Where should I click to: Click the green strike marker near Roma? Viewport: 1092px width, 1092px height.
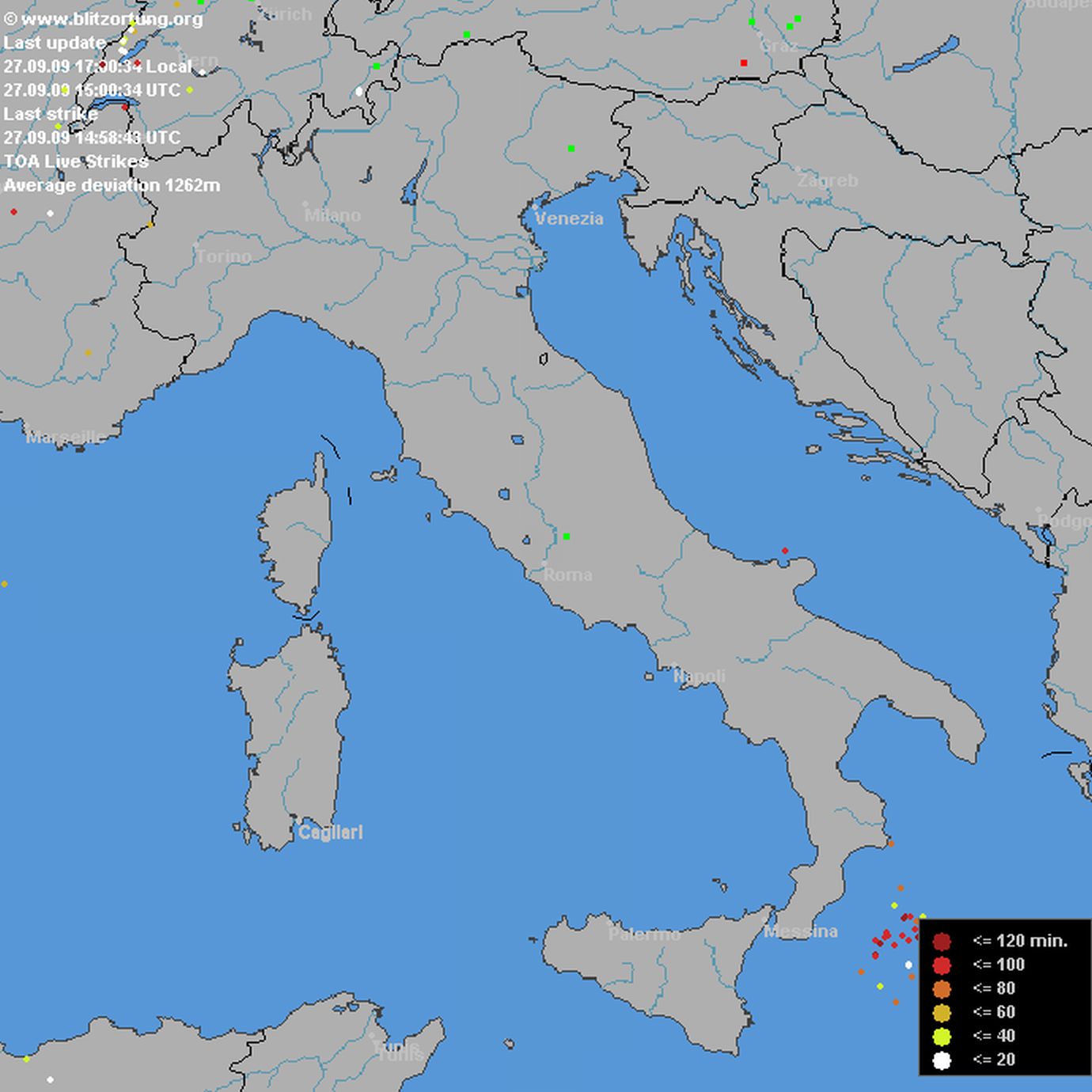pyautogui.click(x=567, y=537)
